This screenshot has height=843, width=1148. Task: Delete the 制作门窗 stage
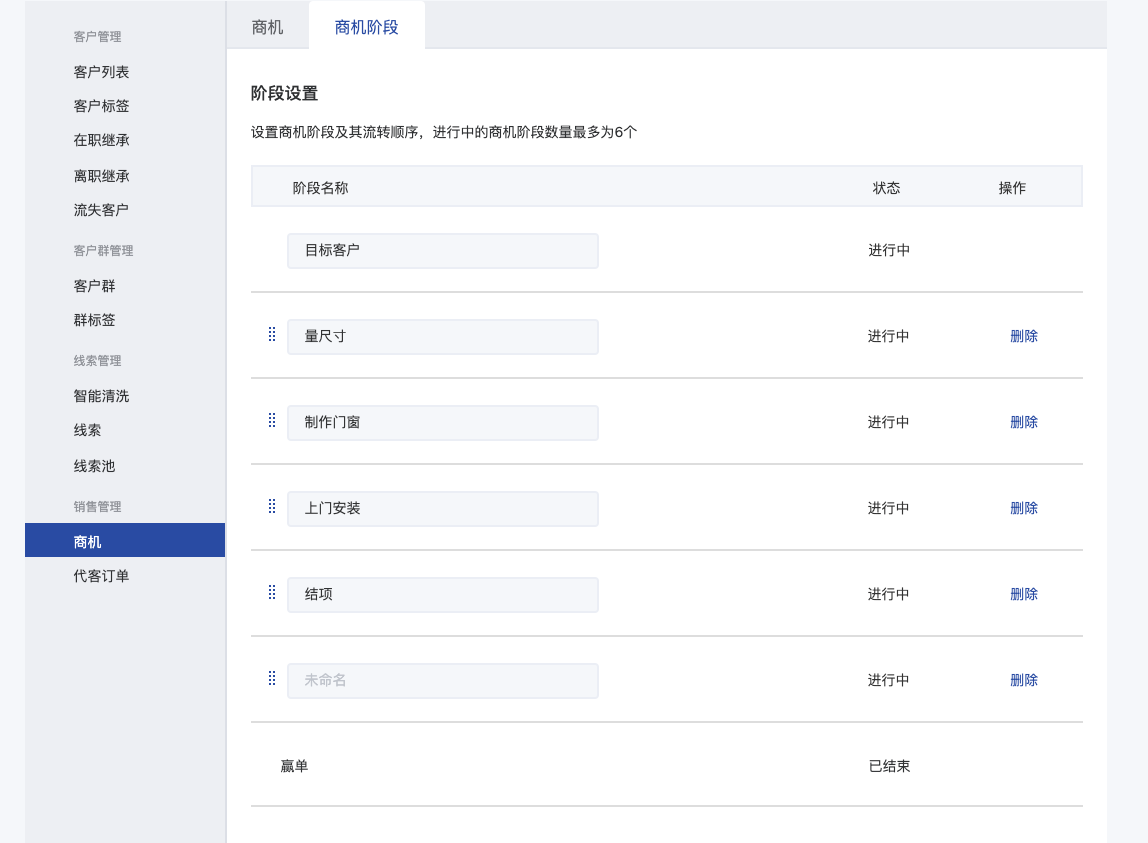(x=1024, y=422)
